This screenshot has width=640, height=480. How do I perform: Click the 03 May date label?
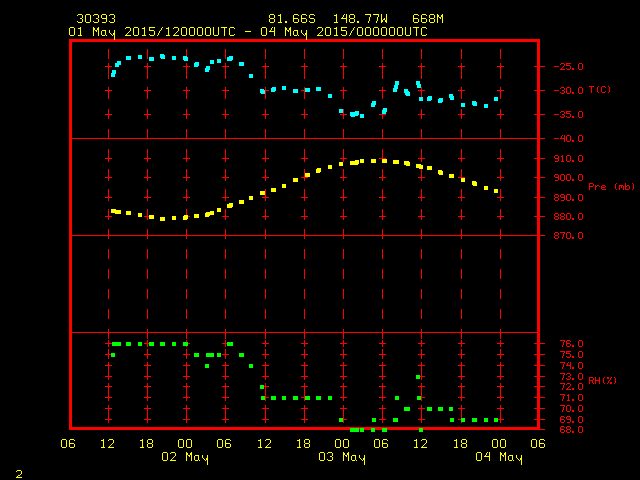point(342,457)
